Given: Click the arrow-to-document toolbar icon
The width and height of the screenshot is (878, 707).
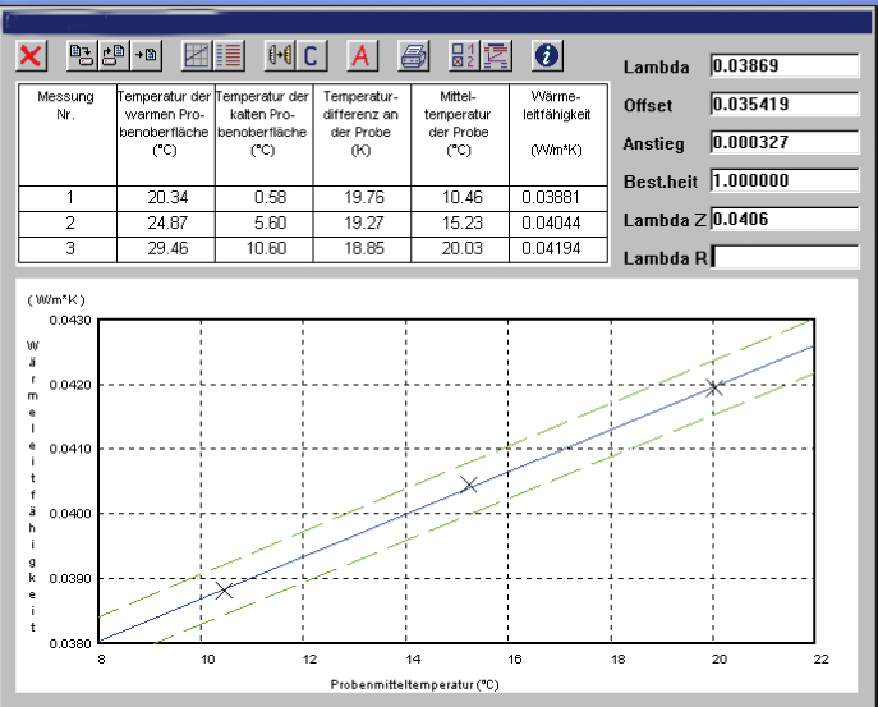Looking at the screenshot, I should point(147,56).
